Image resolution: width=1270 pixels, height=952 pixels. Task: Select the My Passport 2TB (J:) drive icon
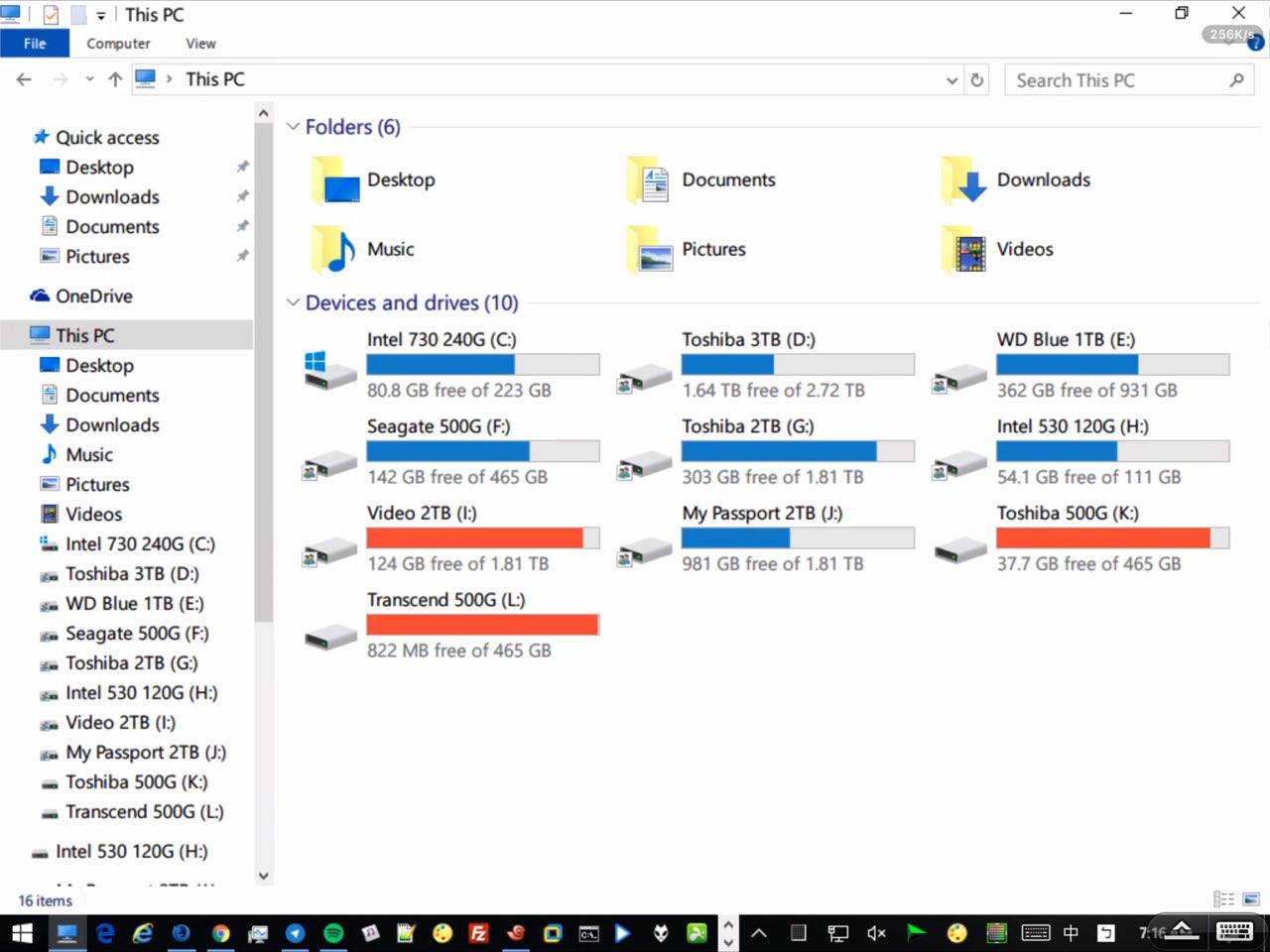click(x=645, y=550)
